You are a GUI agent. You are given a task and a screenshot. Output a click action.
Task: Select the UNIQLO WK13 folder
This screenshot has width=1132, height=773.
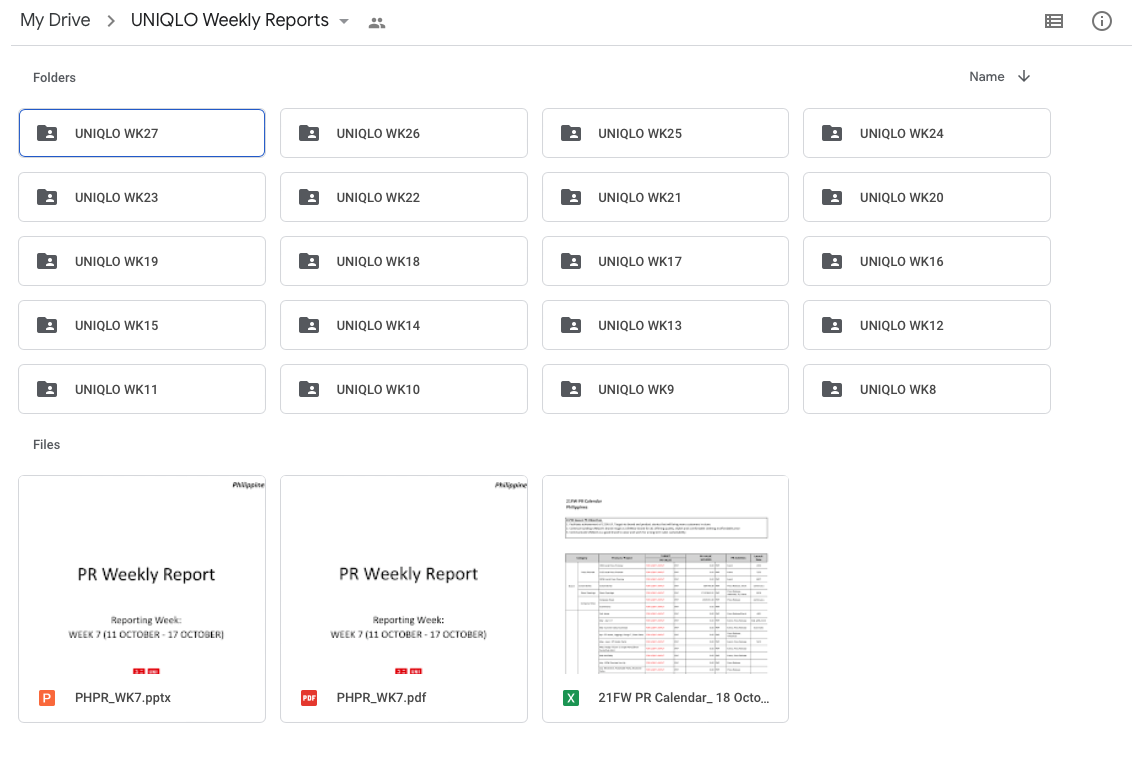click(664, 325)
